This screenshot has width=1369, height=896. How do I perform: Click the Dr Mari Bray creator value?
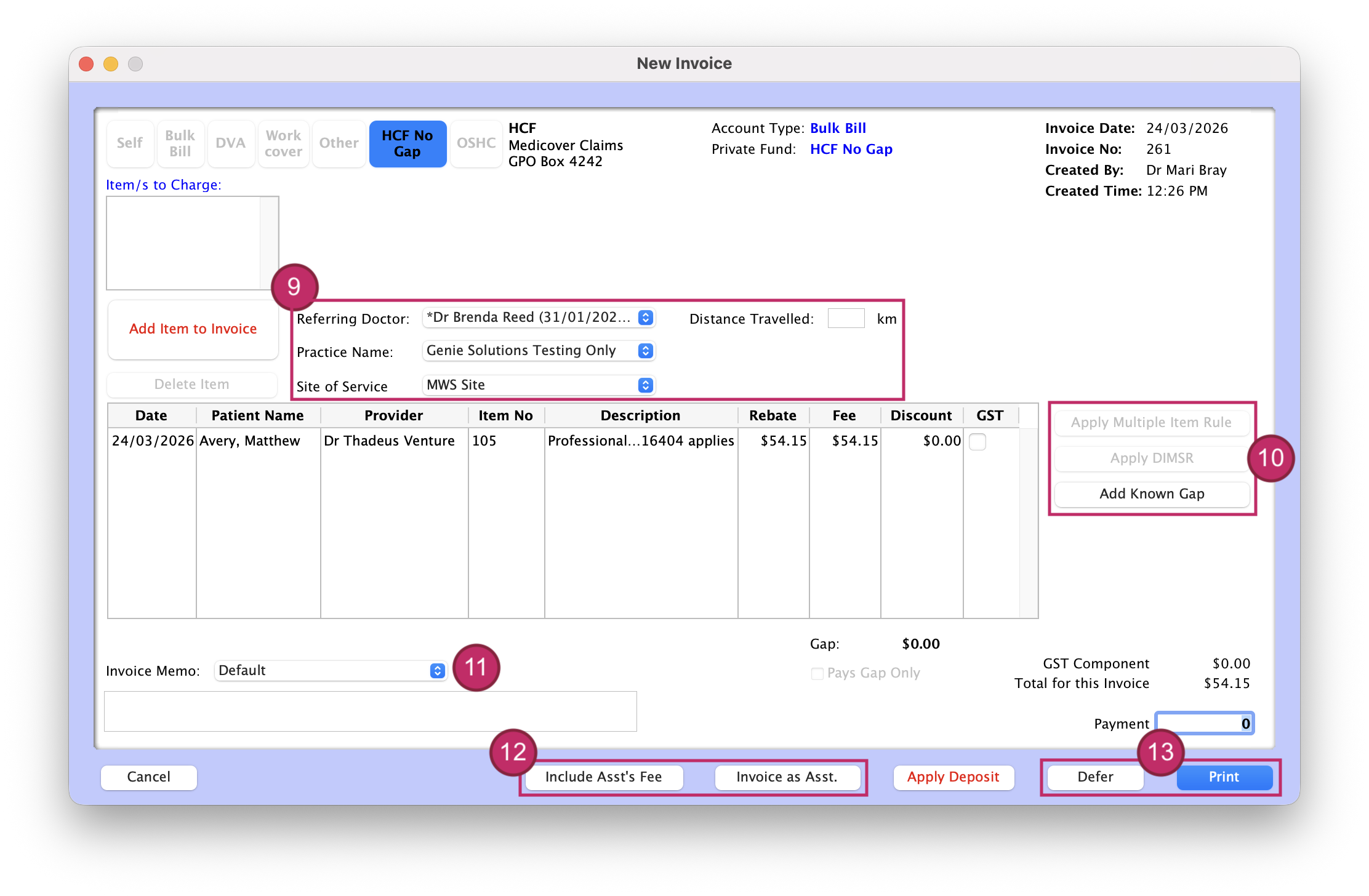[1186, 170]
